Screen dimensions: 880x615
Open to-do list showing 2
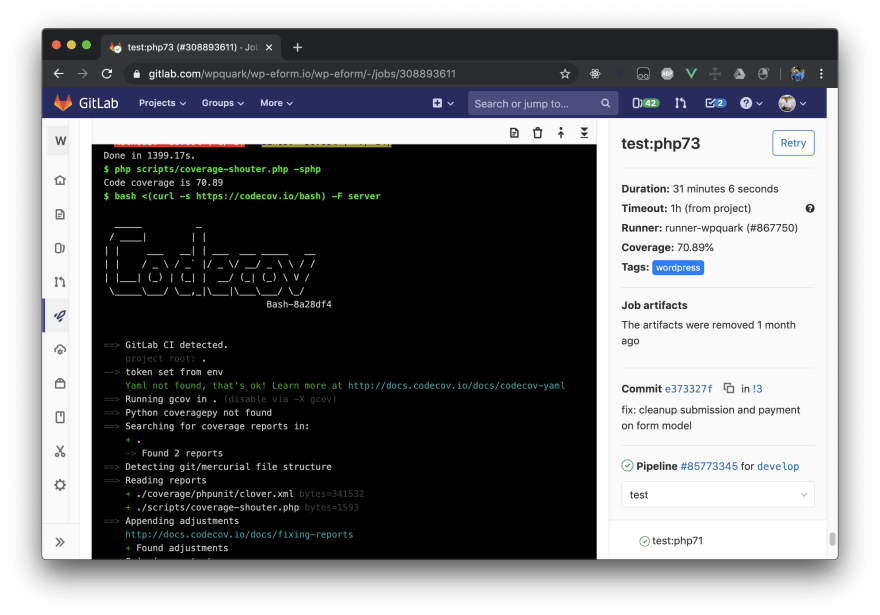pyautogui.click(x=715, y=103)
